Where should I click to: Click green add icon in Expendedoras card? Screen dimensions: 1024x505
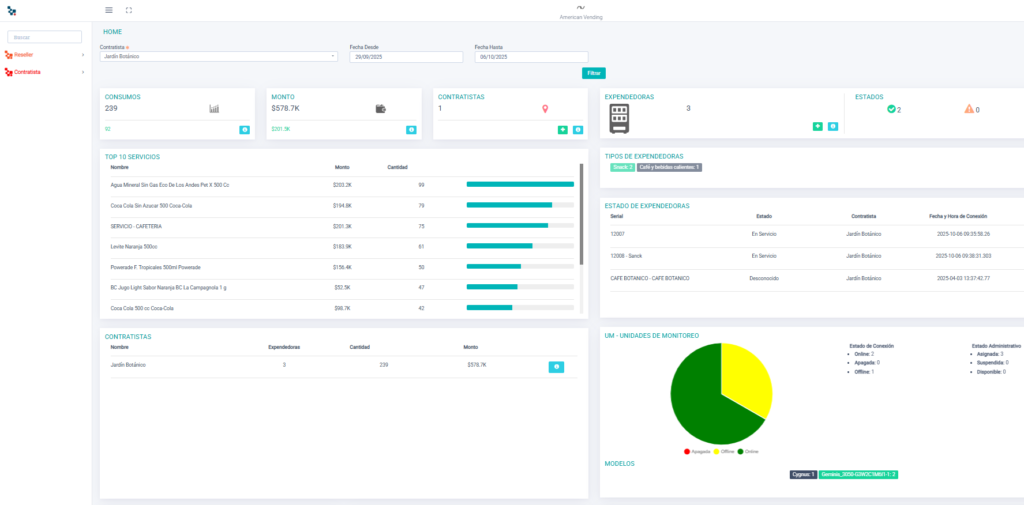818,127
